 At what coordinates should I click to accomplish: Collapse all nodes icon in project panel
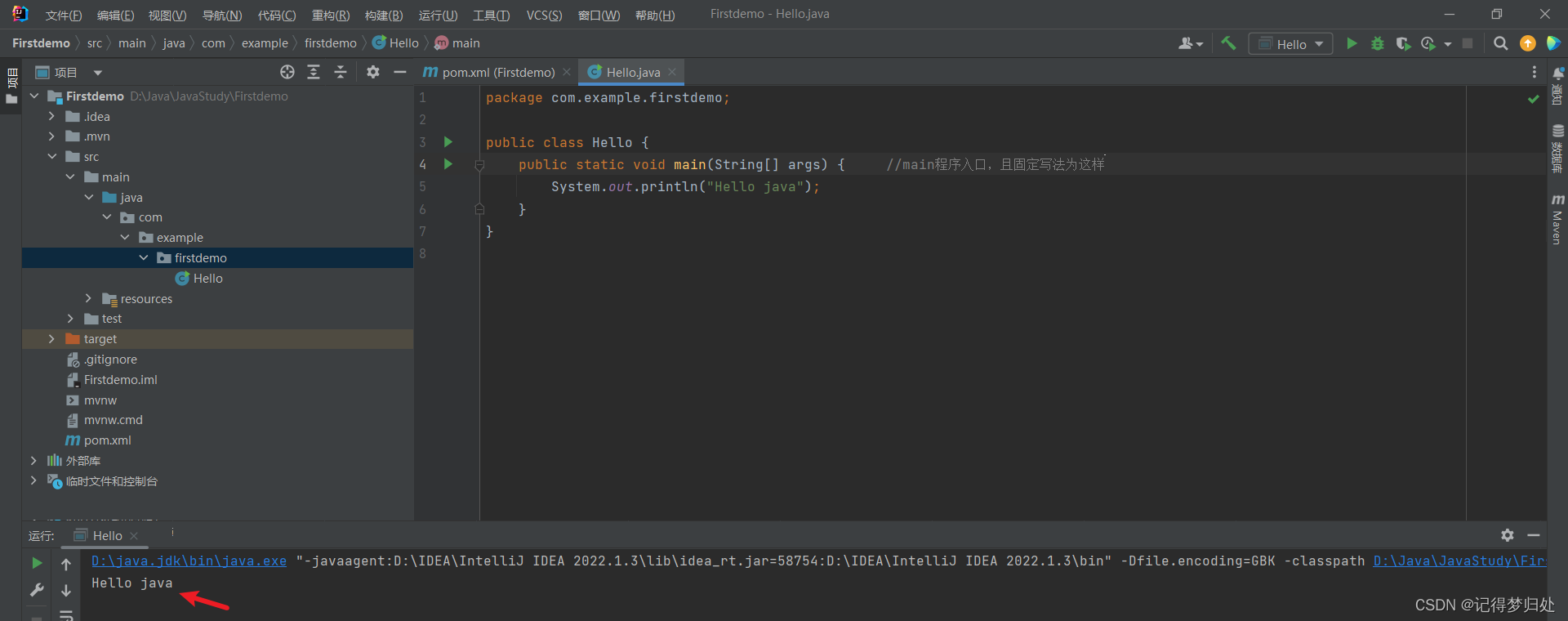(x=341, y=72)
